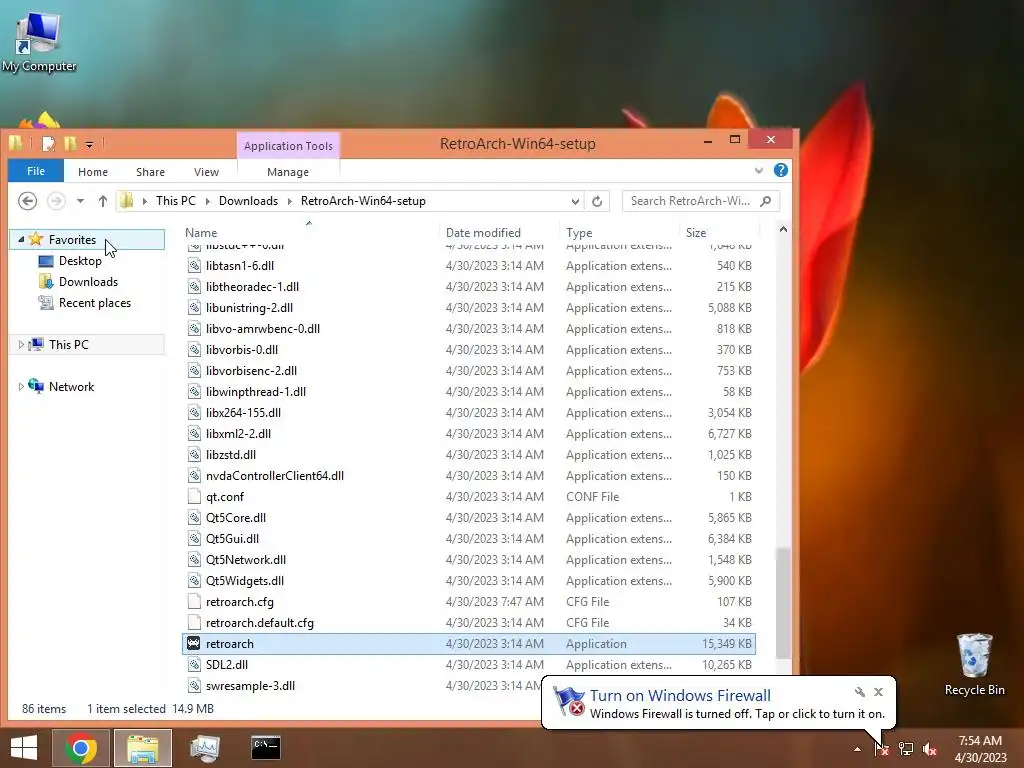The image size is (1024, 768).
Task: Go up one folder level
Action: pyautogui.click(x=103, y=201)
